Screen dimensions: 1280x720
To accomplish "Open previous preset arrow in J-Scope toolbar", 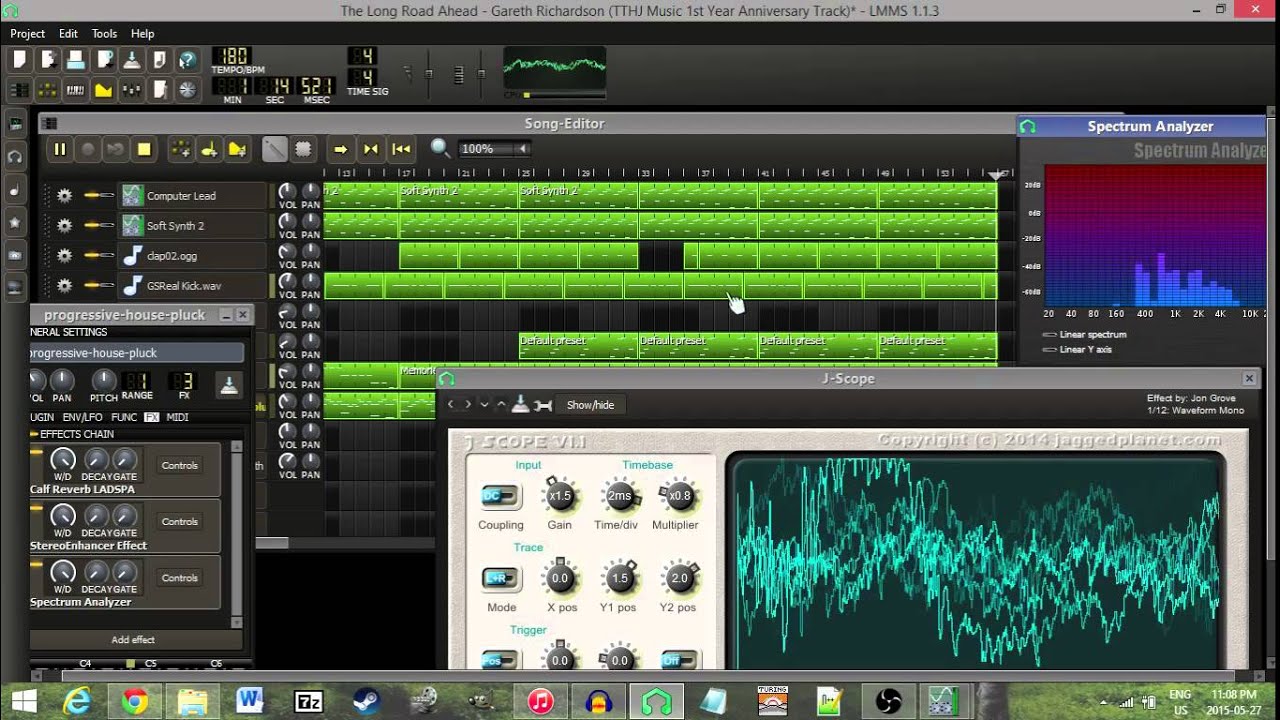I will point(451,405).
